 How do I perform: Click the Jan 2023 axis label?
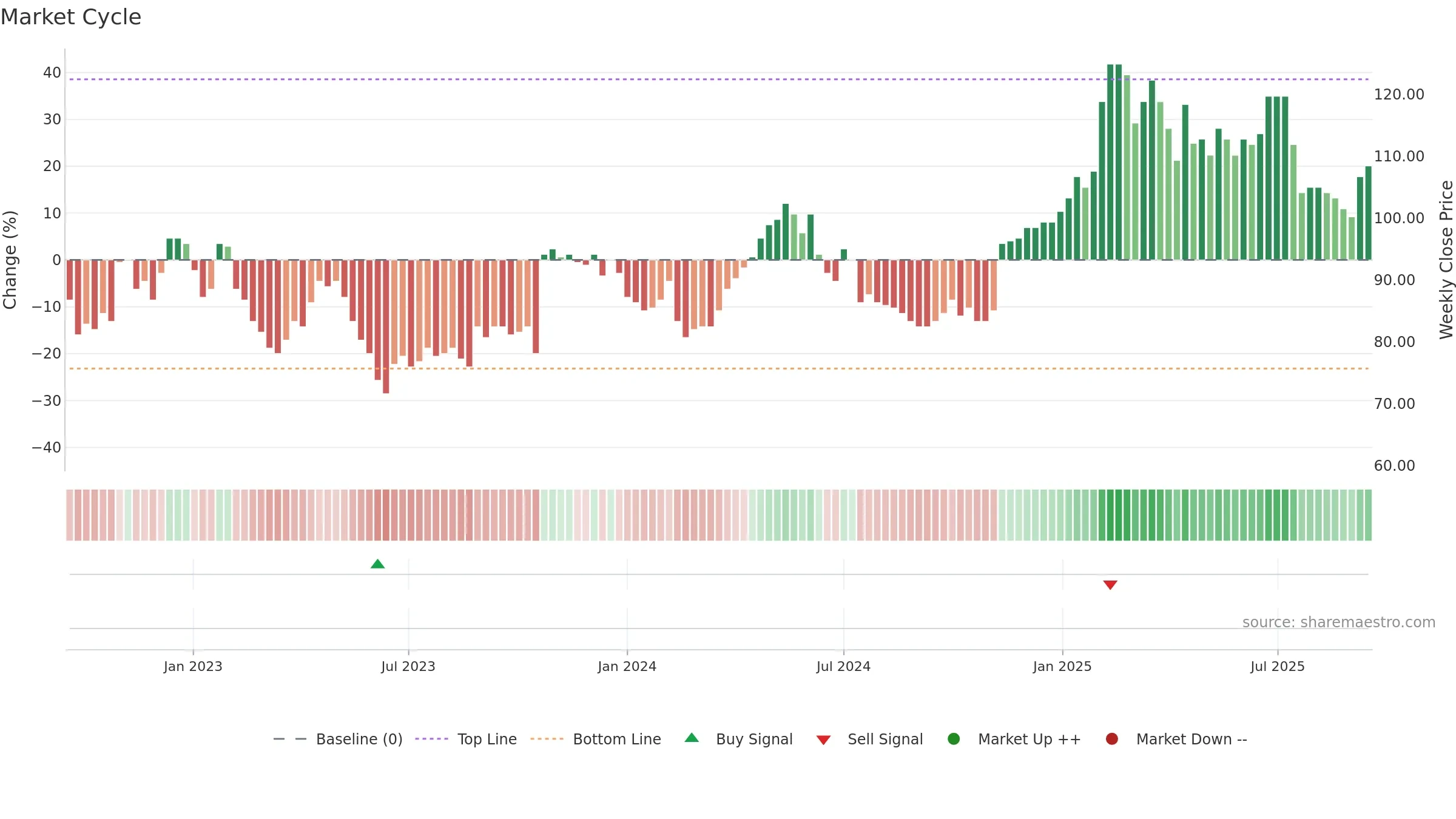point(193,666)
